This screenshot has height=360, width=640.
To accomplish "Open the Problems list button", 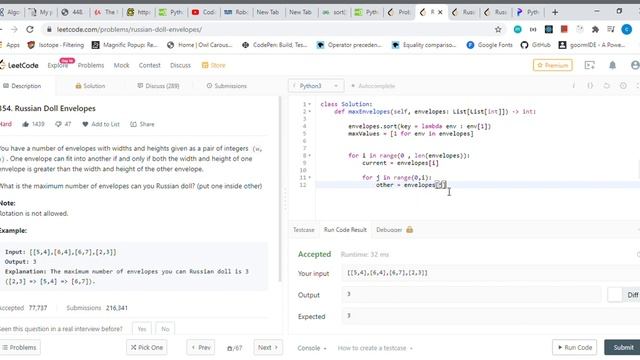I will pyautogui.click(x=20, y=347).
